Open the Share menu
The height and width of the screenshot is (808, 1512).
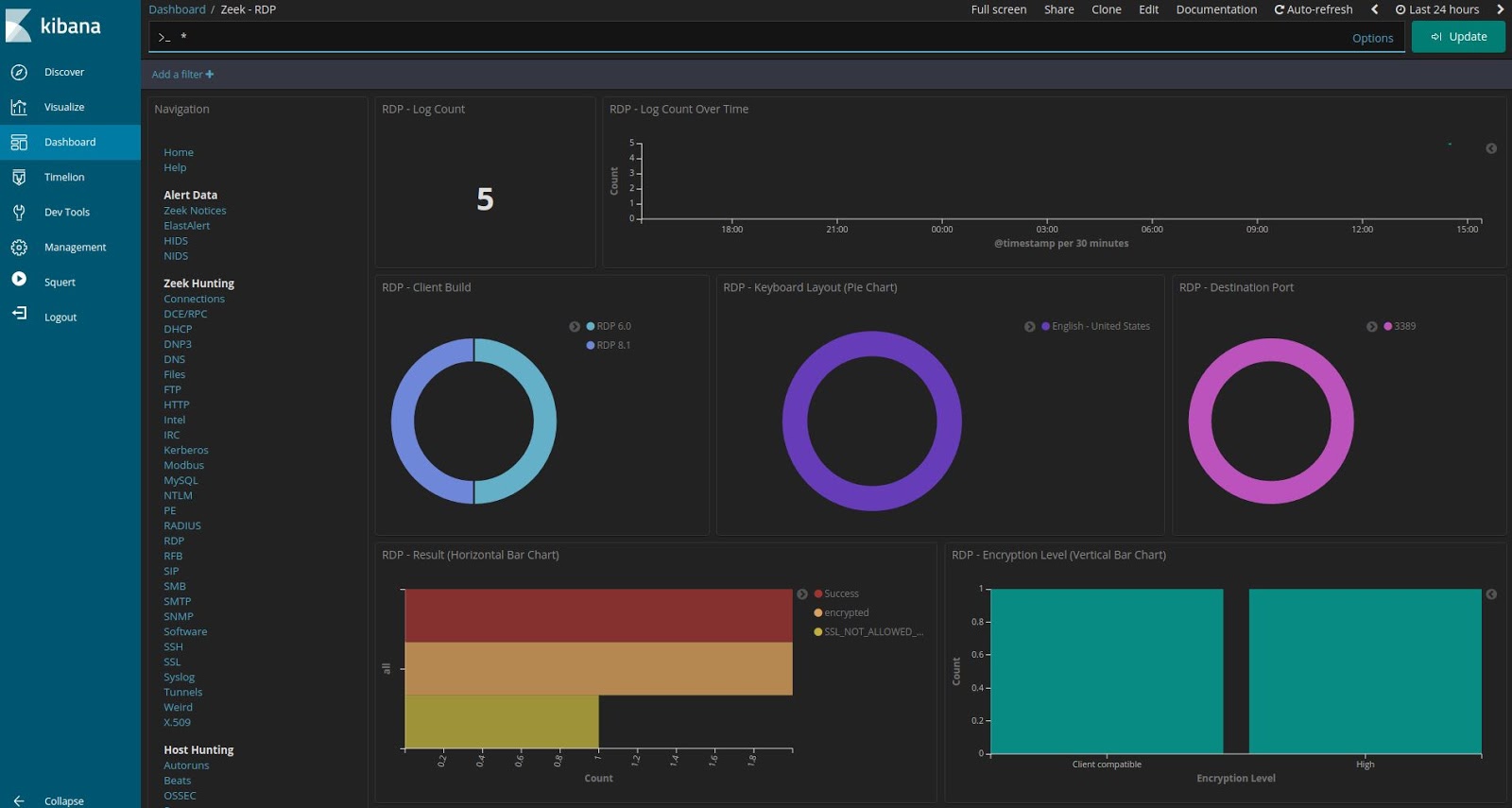point(1058,9)
